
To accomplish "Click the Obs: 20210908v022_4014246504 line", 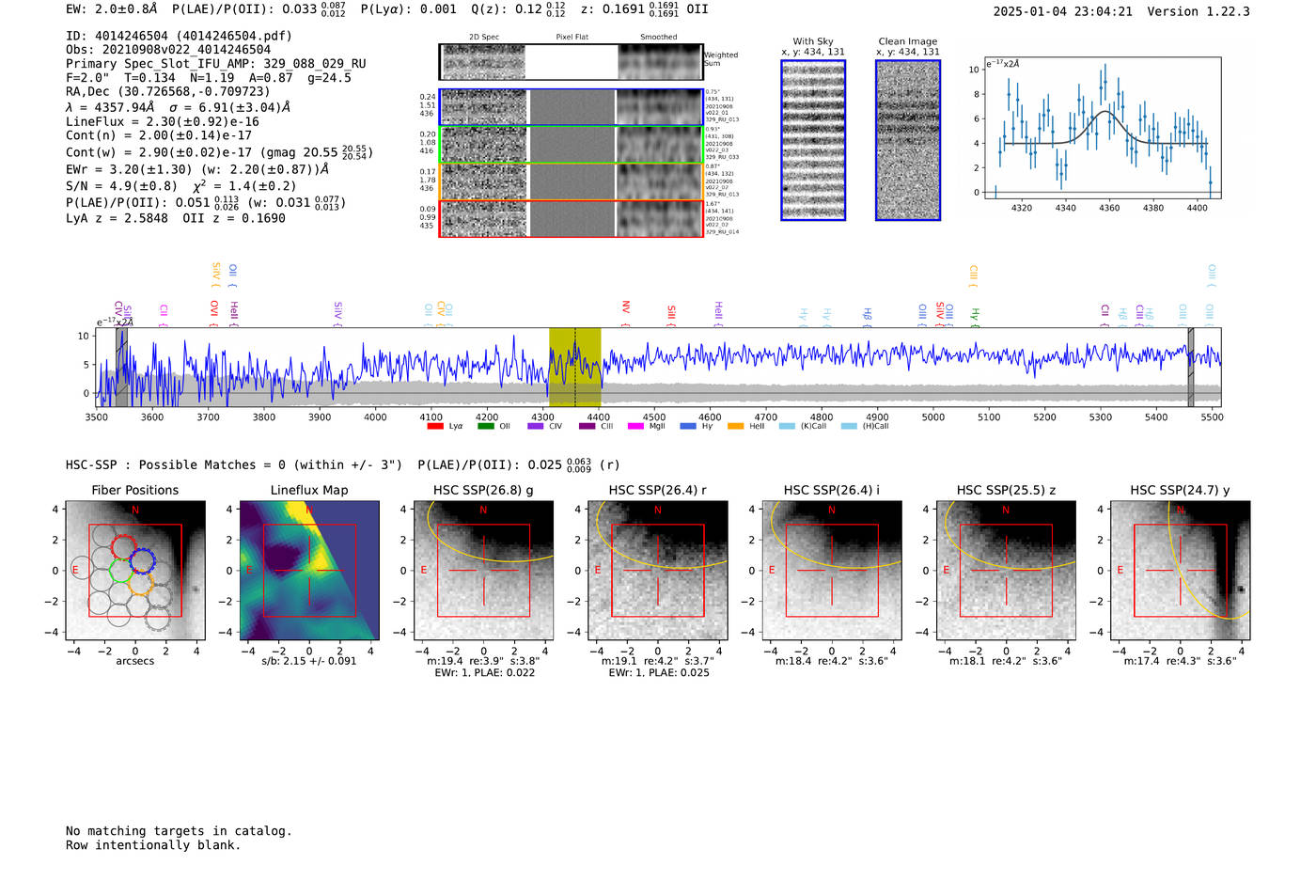I will coord(168,50).
